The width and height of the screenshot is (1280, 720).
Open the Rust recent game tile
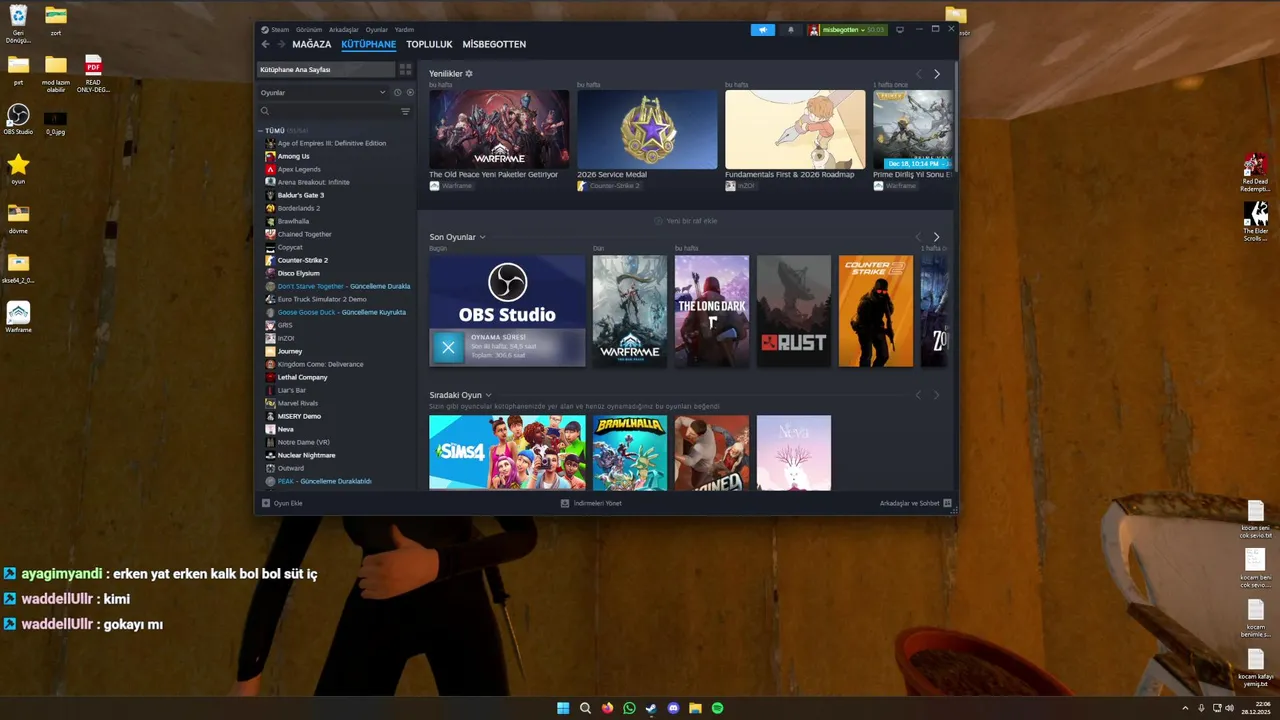click(794, 311)
